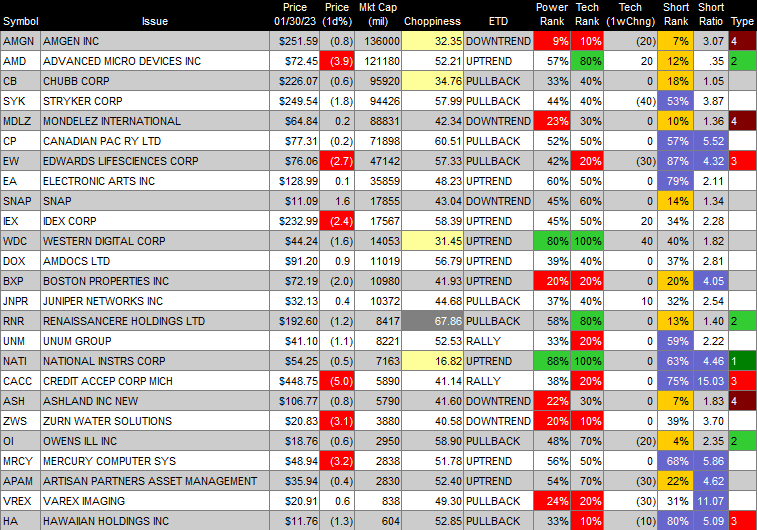Click the SNAP symbol cell
757x530 pixels.
point(20,201)
